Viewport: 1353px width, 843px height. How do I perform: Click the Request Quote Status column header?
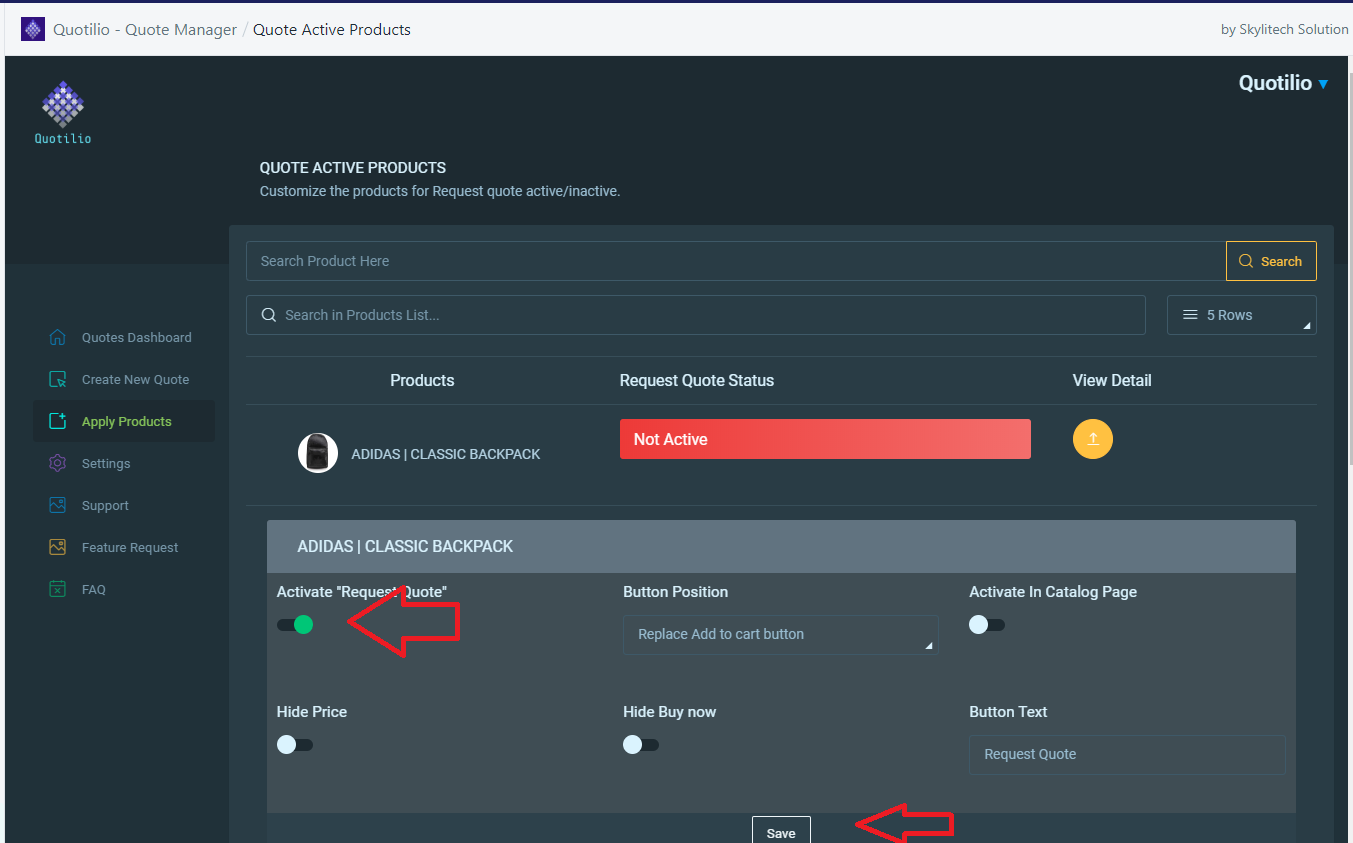697,380
